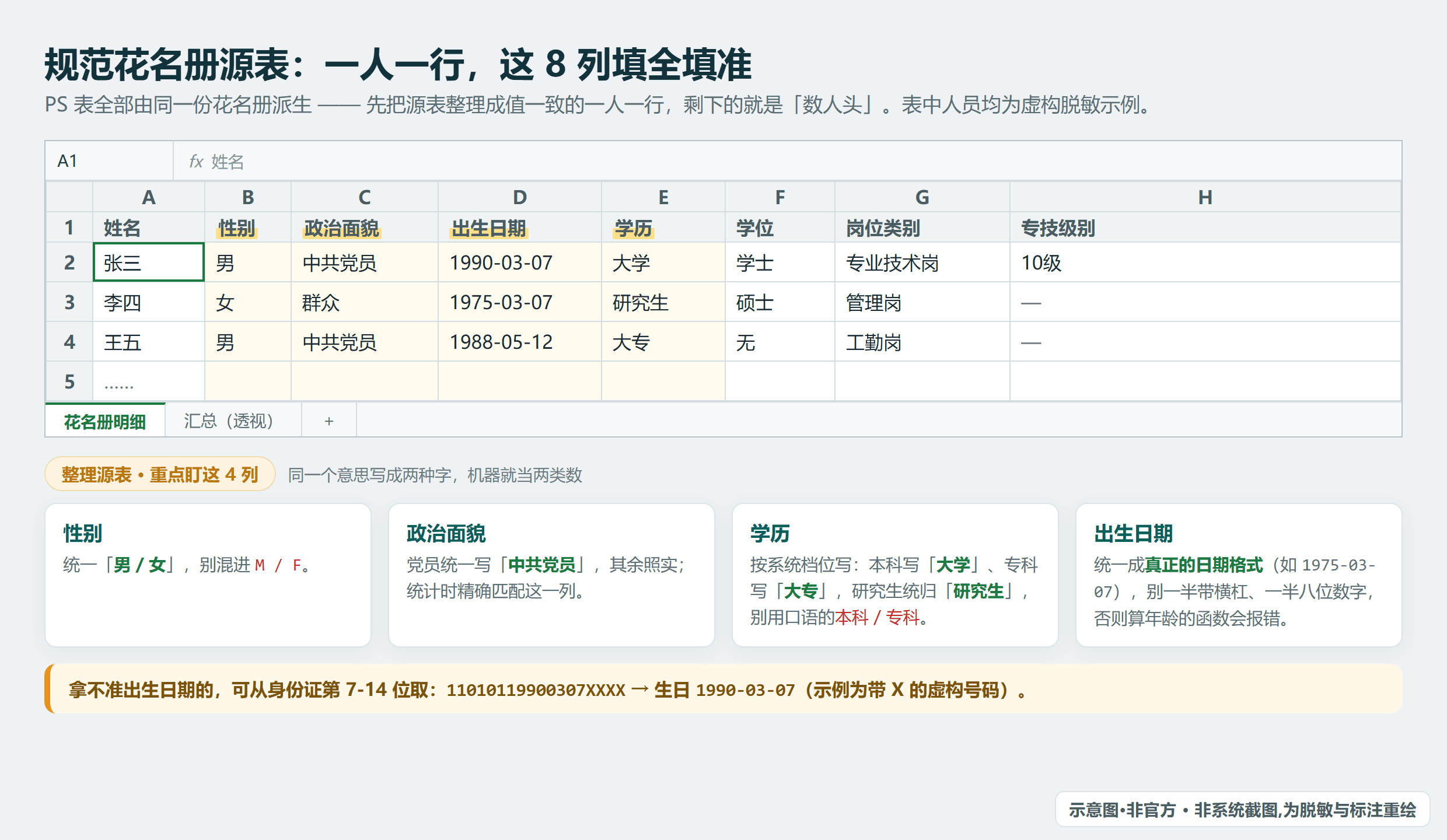Click the fx formula bar field
Image resolution: width=1447 pixels, height=840 pixels.
click(x=787, y=161)
